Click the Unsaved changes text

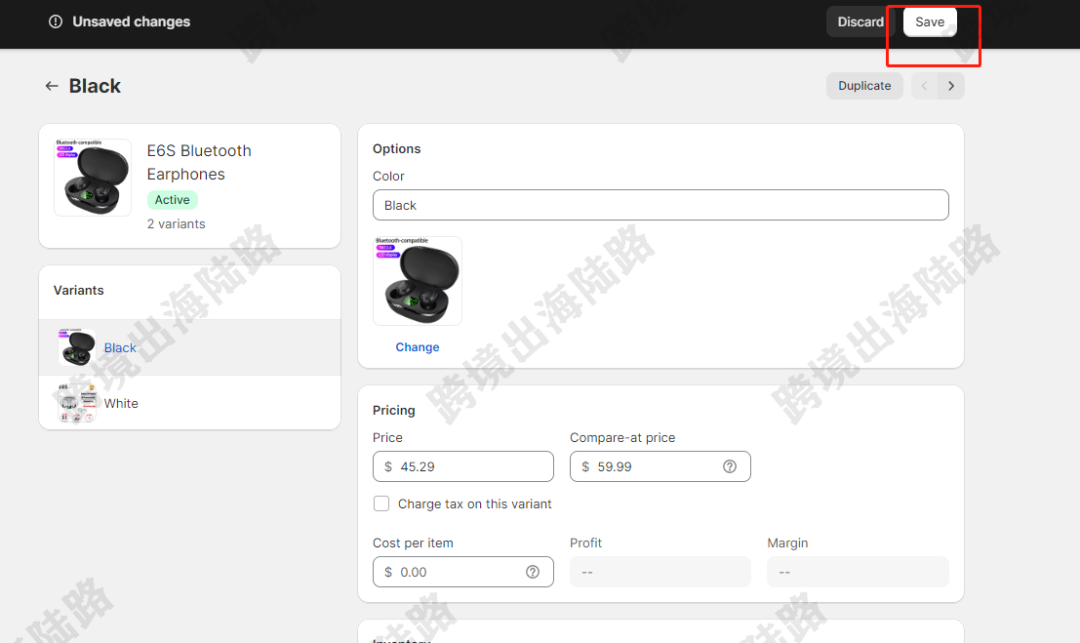click(132, 22)
